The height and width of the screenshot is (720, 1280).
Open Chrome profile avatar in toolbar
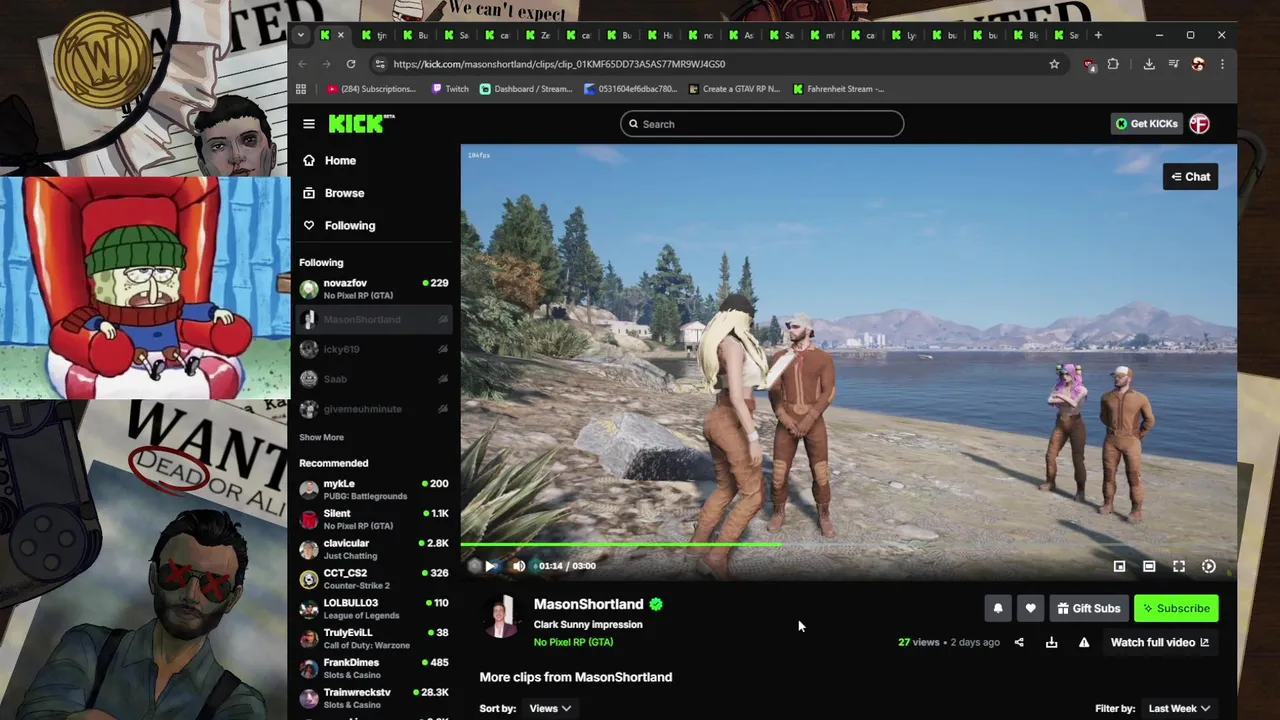point(1198,64)
